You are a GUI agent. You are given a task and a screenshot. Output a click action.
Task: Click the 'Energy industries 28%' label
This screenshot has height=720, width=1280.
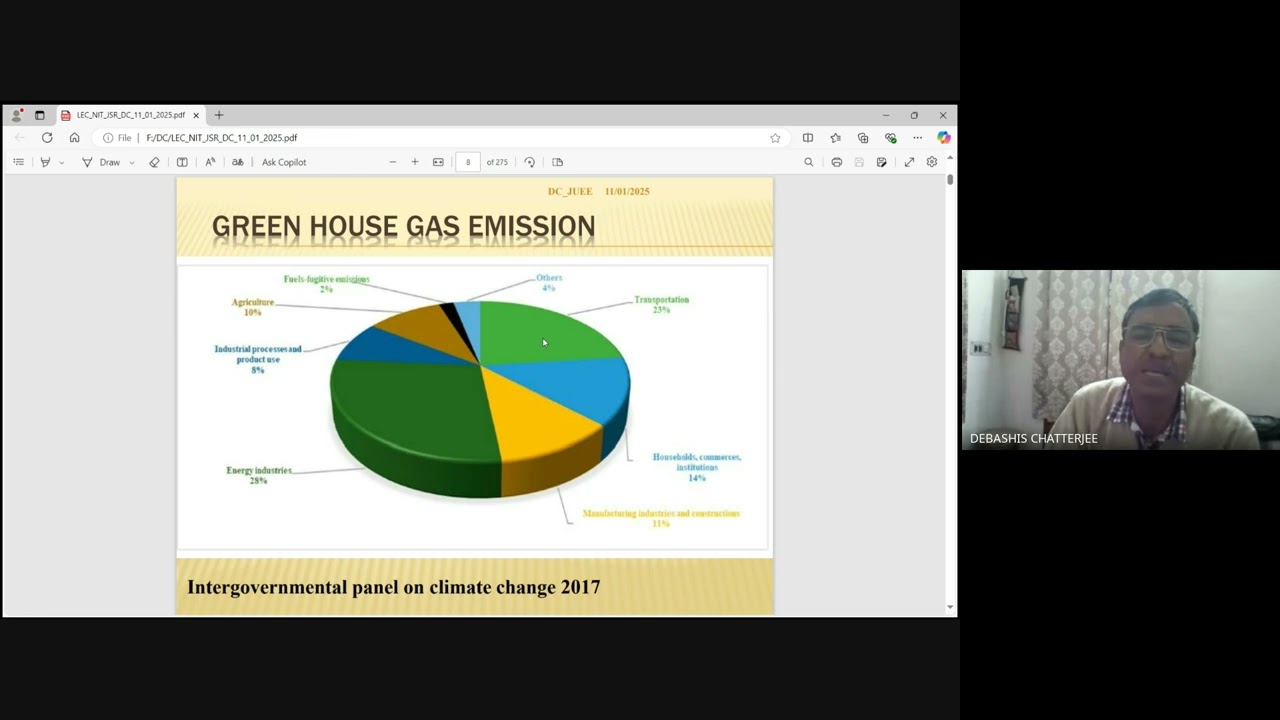[259, 475]
